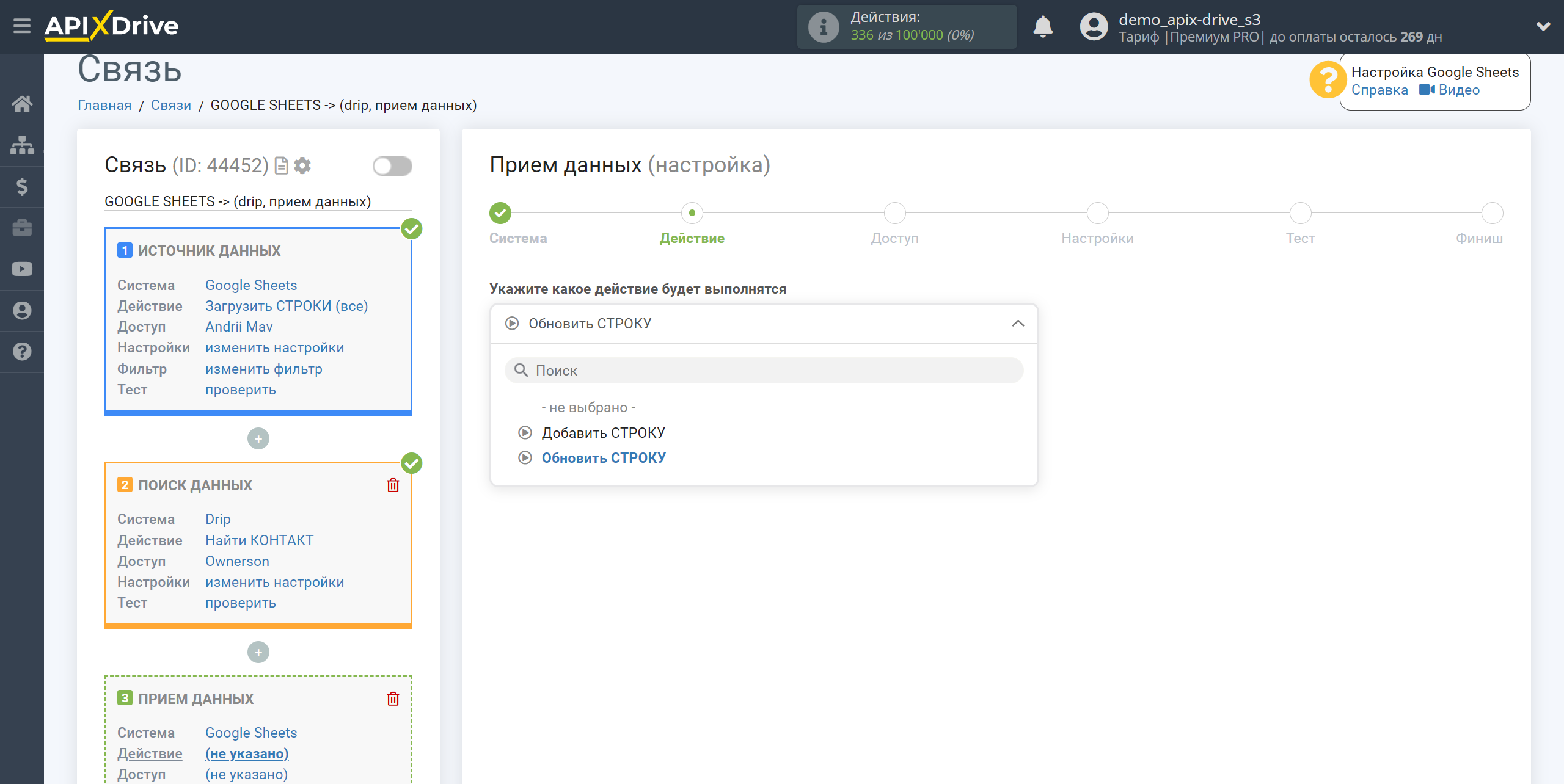This screenshot has height=784, width=1564.
Task: Copy connection icon beside ID 44452
Action: 282,165
